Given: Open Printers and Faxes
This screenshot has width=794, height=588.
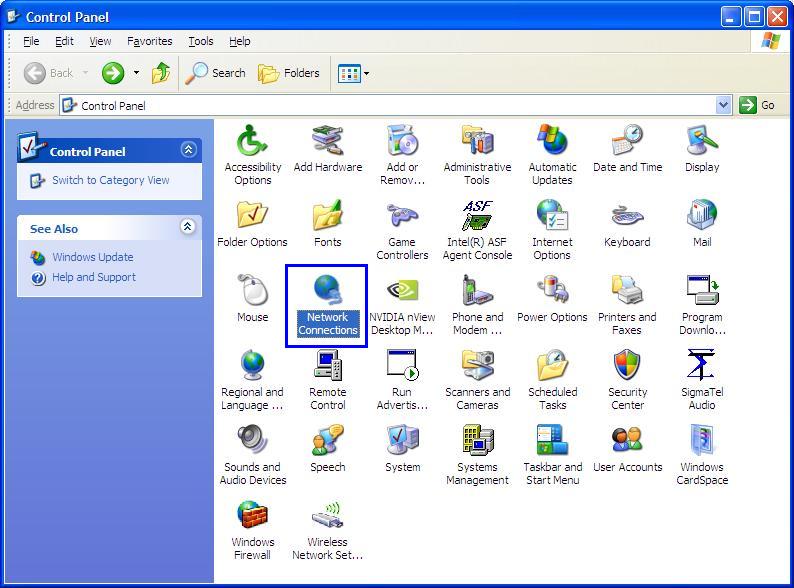Looking at the screenshot, I should click(627, 304).
